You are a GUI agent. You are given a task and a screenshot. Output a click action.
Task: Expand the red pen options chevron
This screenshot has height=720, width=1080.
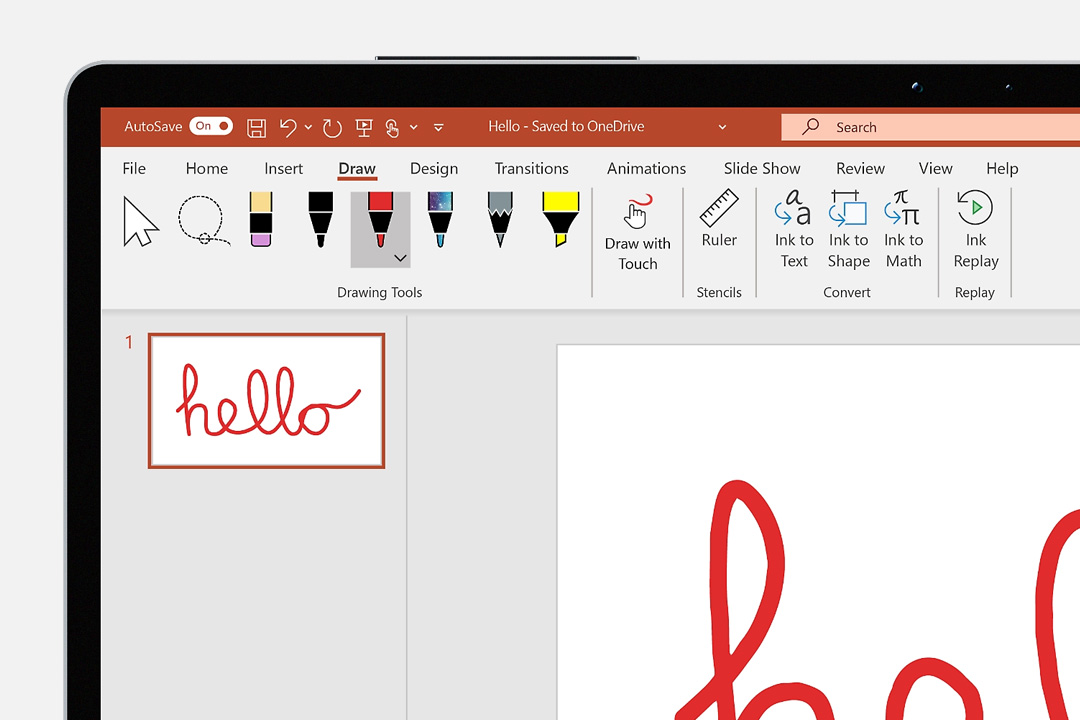point(400,258)
